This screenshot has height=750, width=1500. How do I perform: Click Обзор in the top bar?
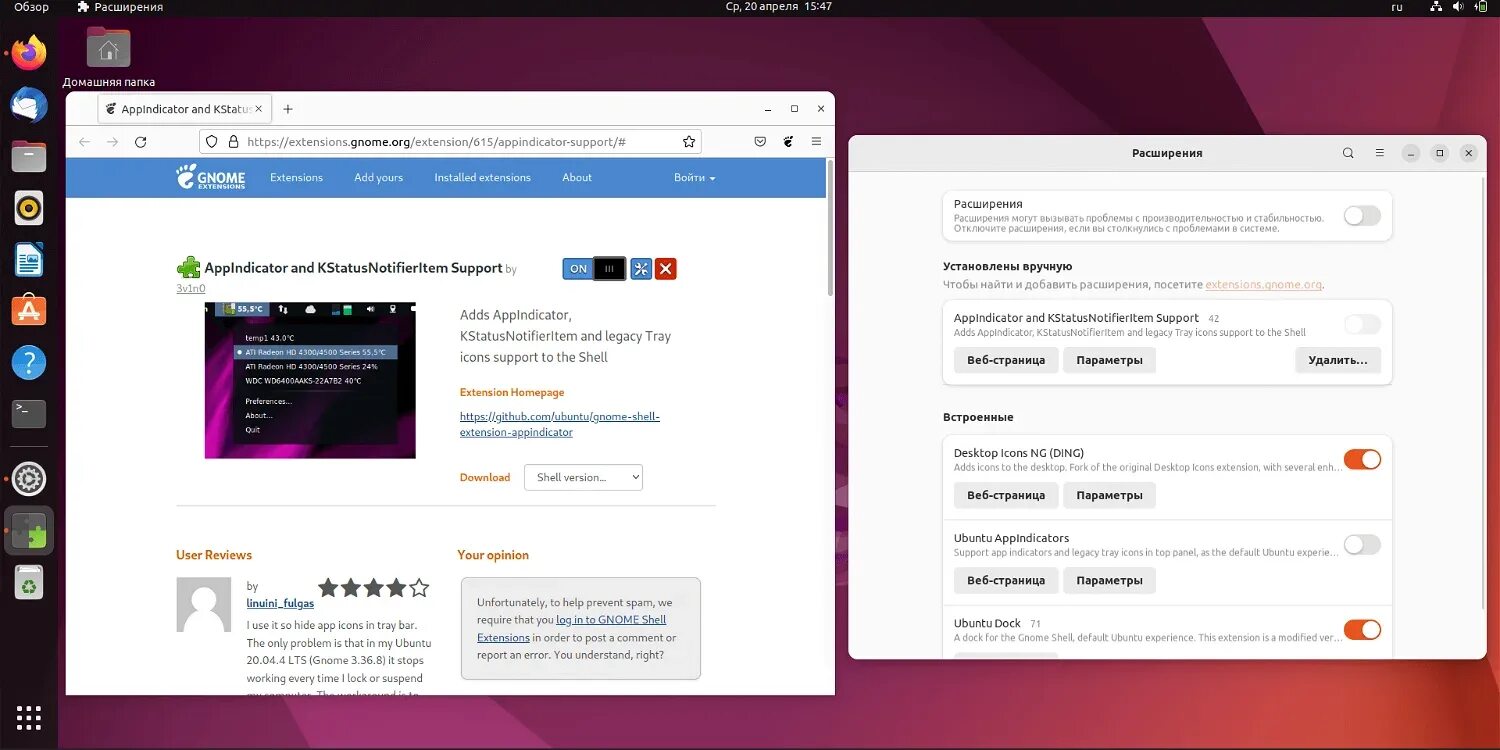click(31, 7)
